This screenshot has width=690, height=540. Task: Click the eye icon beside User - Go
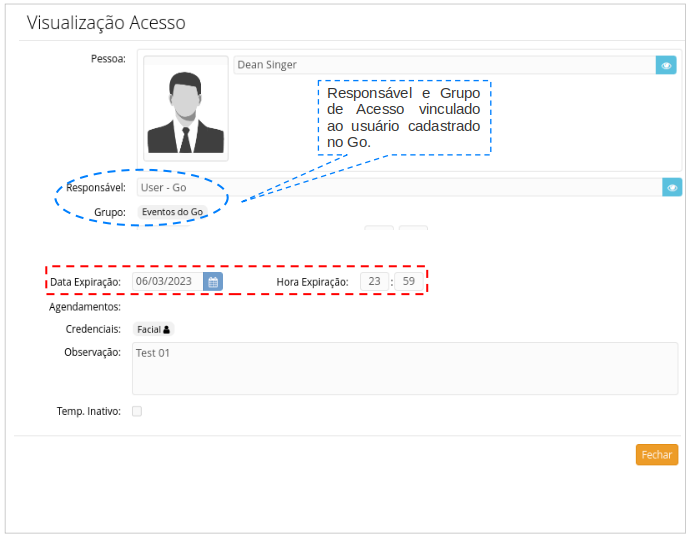[x=672, y=187]
